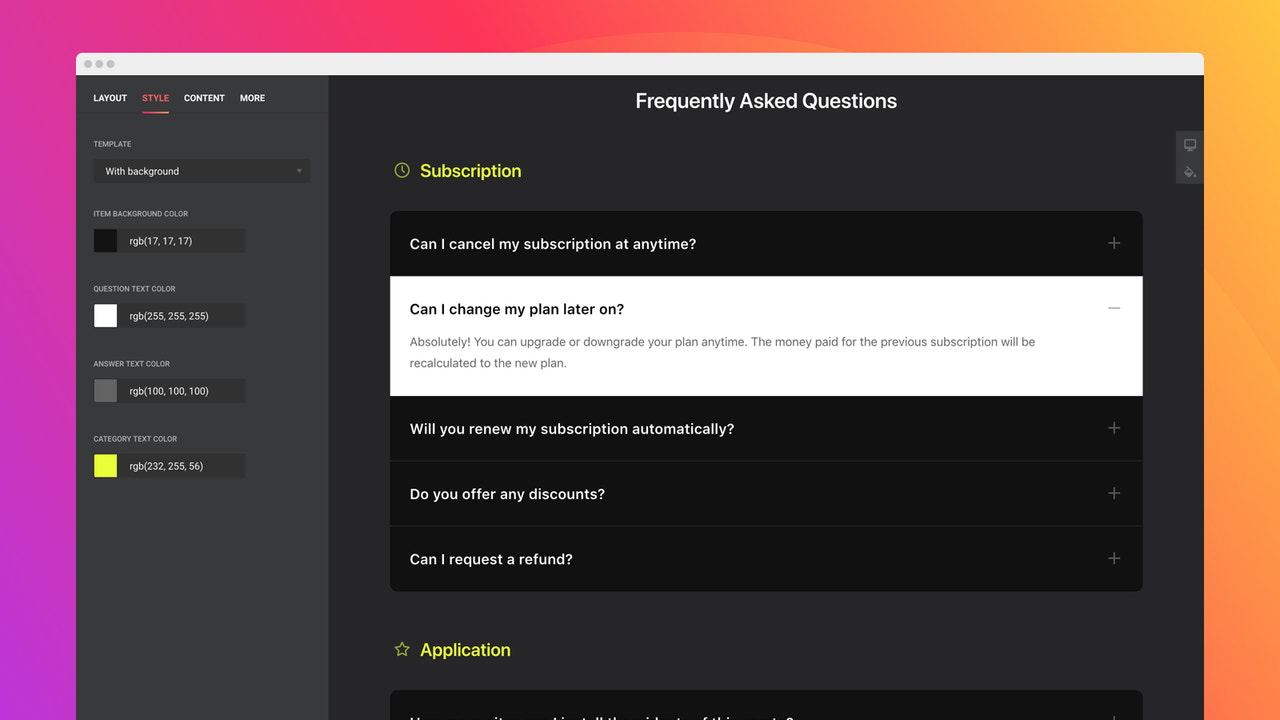Click the Item Background color swatch
Screen dimensions: 1280x720
(x=105, y=240)
